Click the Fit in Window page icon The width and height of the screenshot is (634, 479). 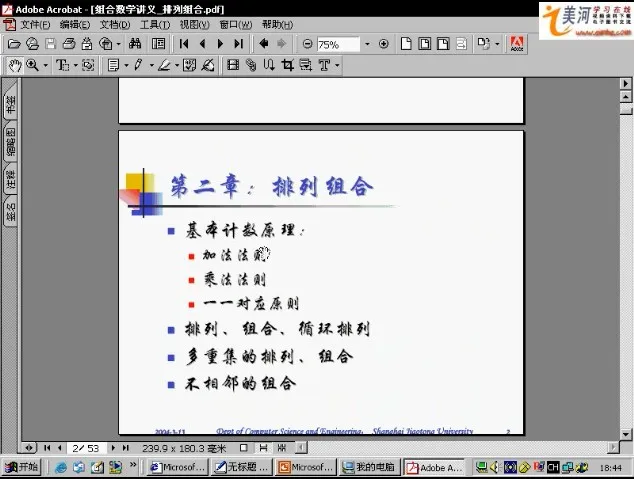click(425, 44)
